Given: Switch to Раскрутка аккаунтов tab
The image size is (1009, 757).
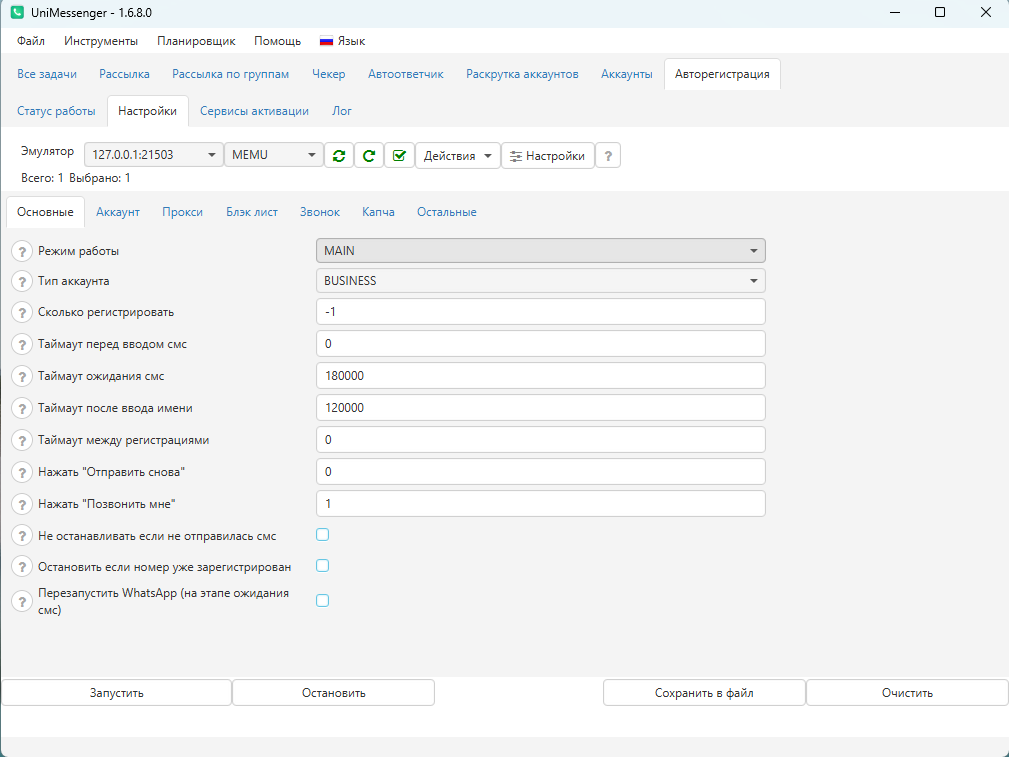Looking at the screenshot, I should click(x=523, y=74).
